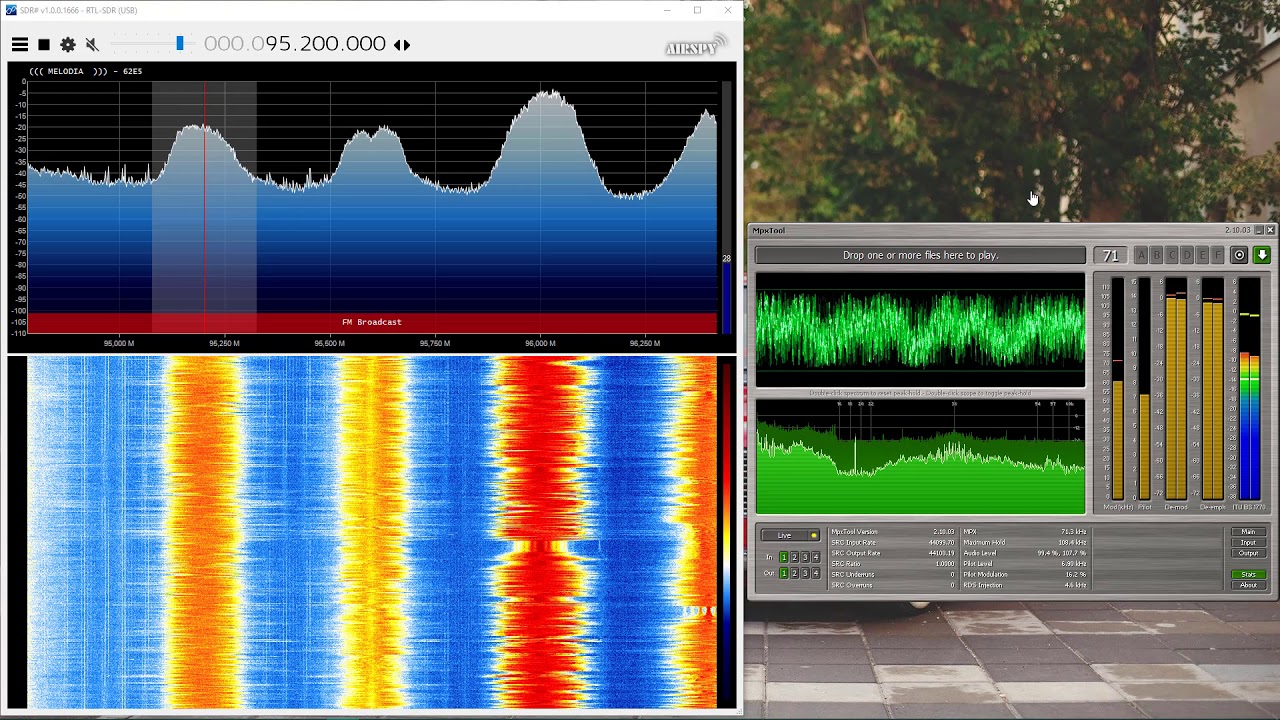Screen dimensions: 1280x720
Task: Adjust the SDR# spectrum zoom slider on the right side
Action: pos(727,208)
